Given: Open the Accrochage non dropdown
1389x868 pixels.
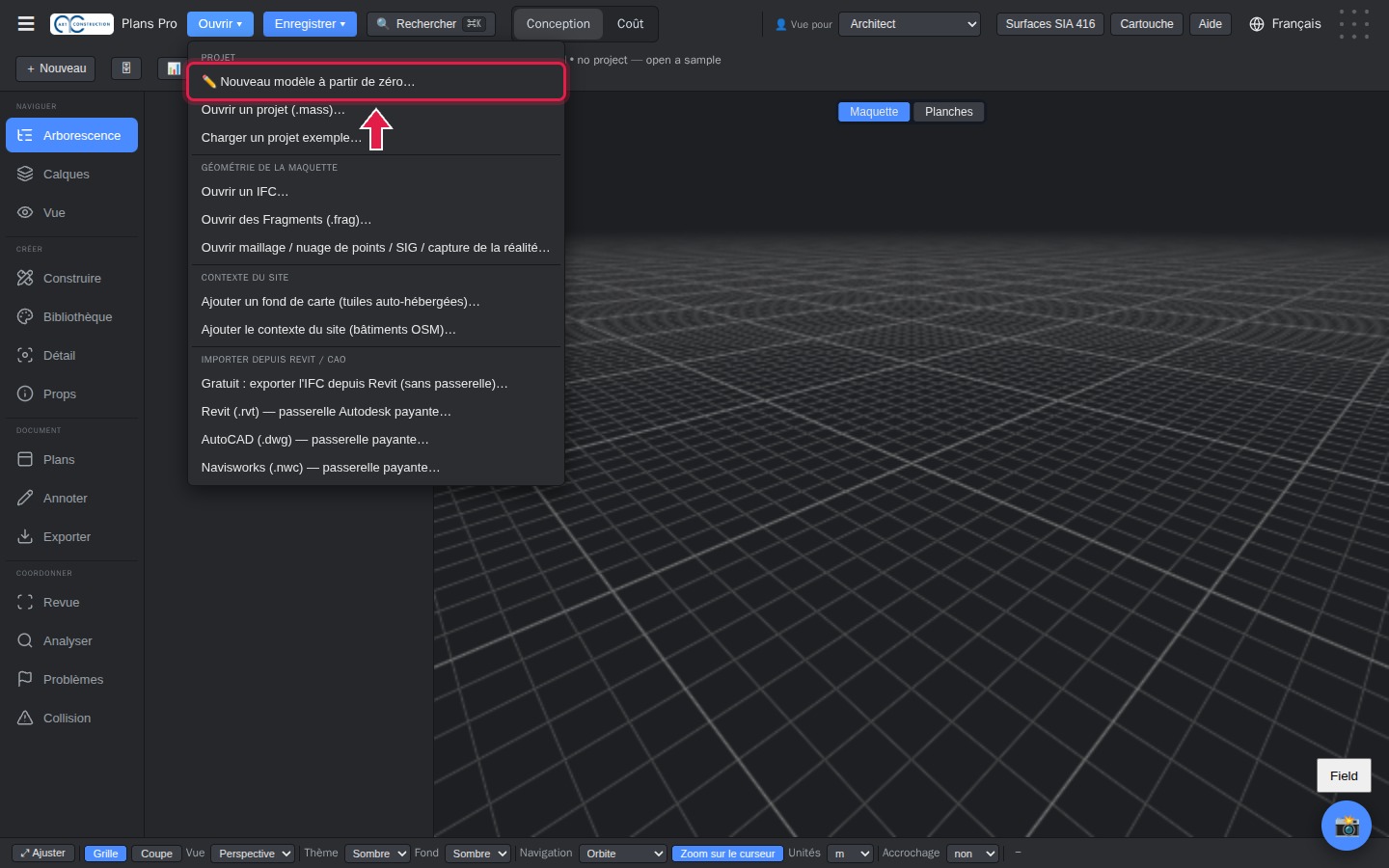Looking at the screenshot, I should [x=972, y=854].
